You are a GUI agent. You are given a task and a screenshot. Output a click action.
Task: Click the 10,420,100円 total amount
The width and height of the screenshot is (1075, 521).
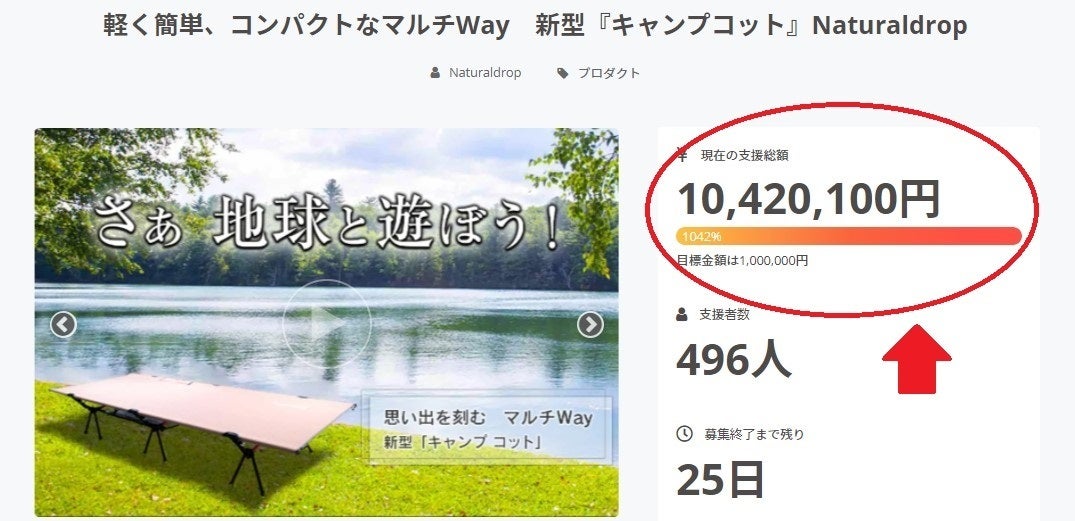(808, 199)
